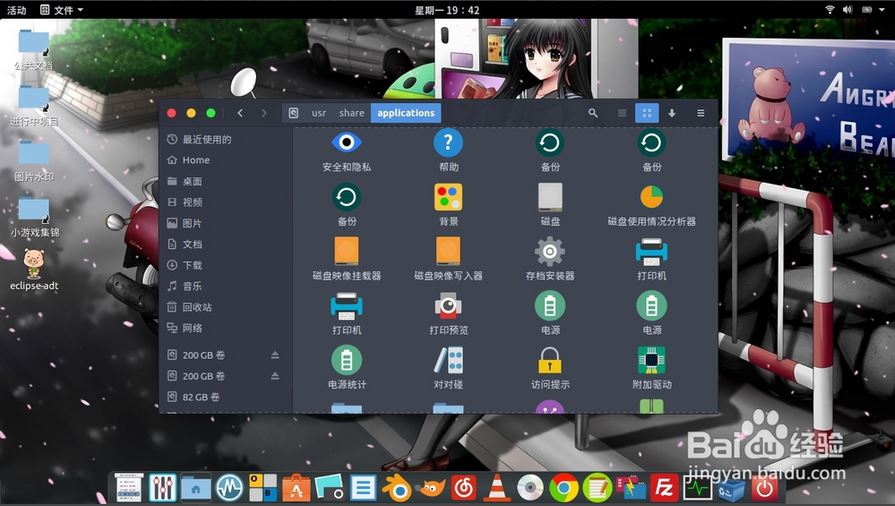This screenshot has width=895, height=506.
Task: Click the search magnifier in file manager
Action: pos(593,113)
